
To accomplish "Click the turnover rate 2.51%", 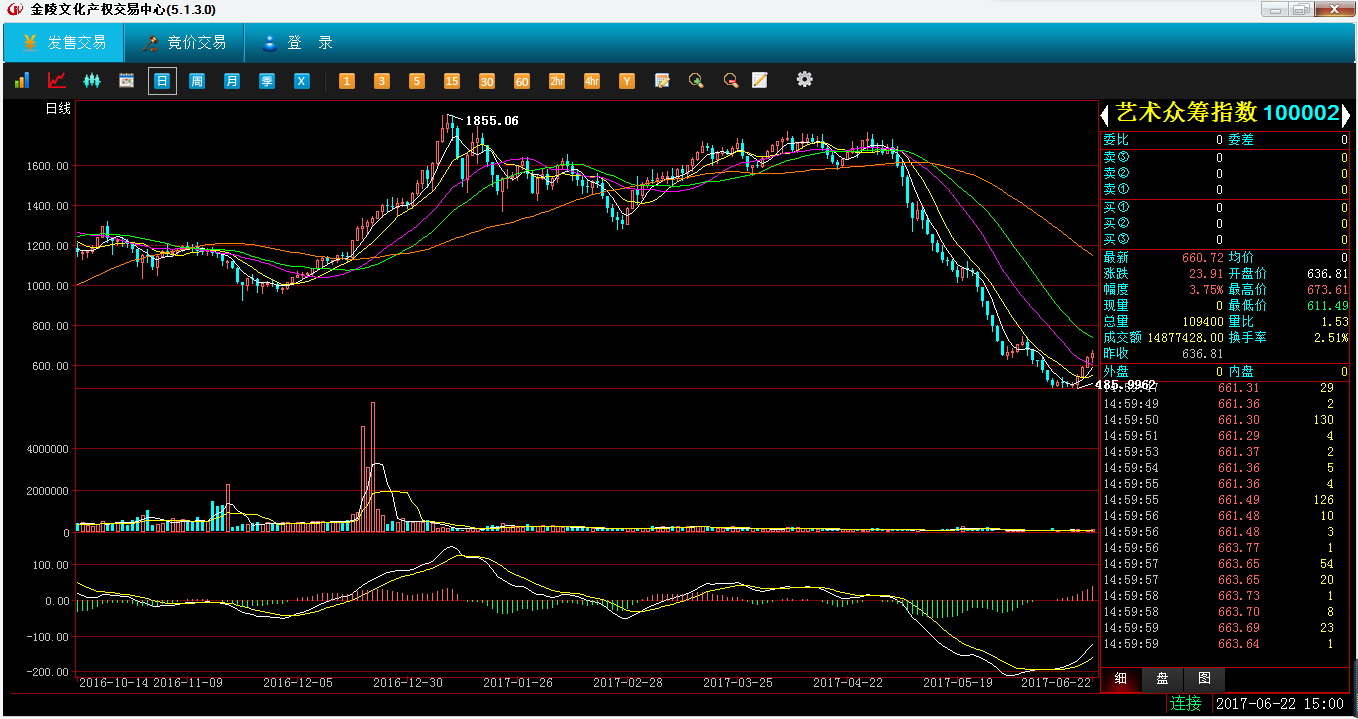I will click(1332, 338).
